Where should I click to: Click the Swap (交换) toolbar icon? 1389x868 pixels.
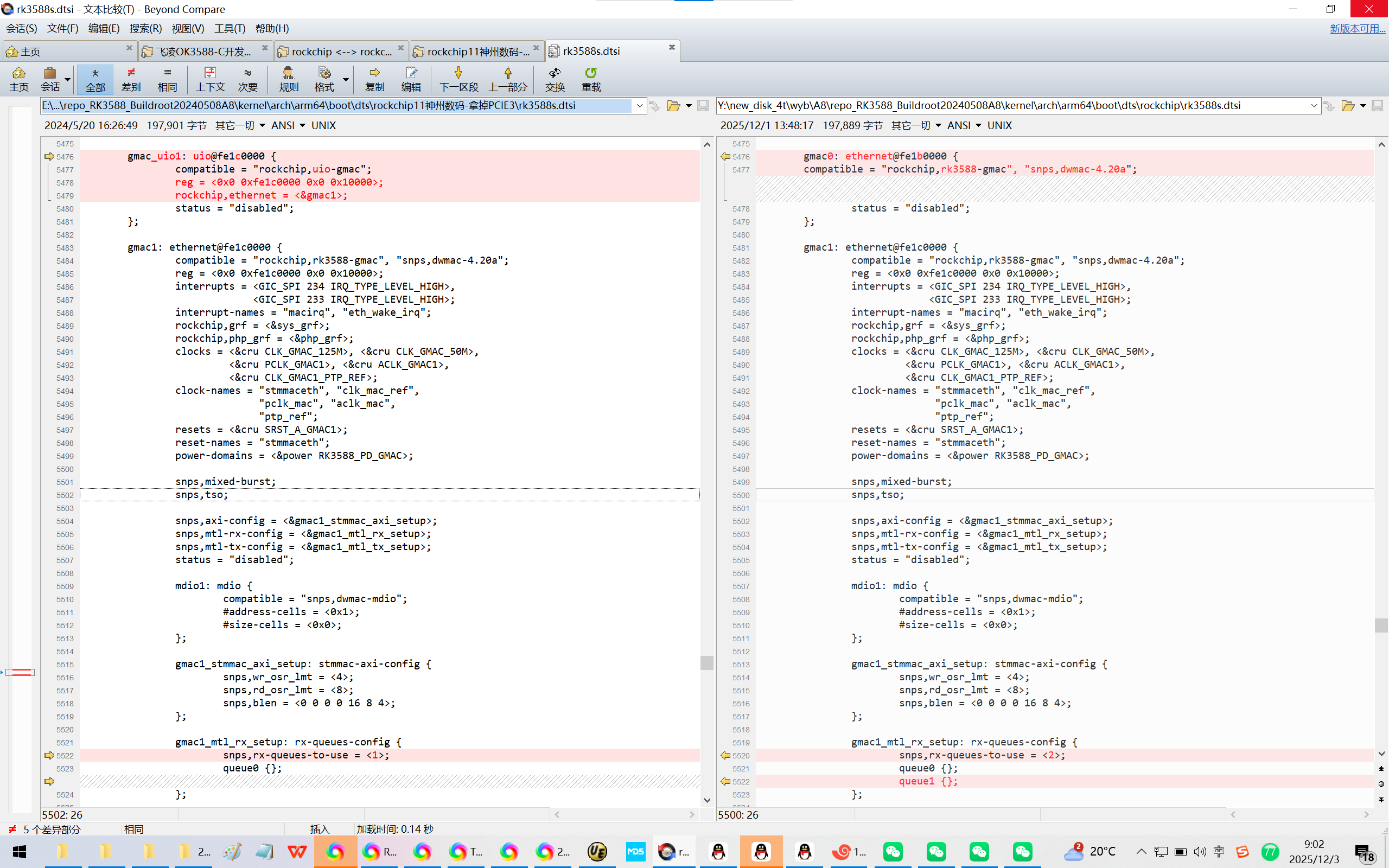tap(555, 79)
